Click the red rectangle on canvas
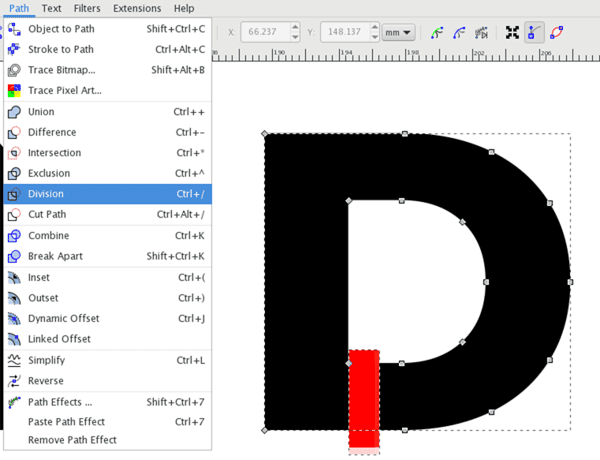Screen dimensions: 600x460 click(364, 398)
